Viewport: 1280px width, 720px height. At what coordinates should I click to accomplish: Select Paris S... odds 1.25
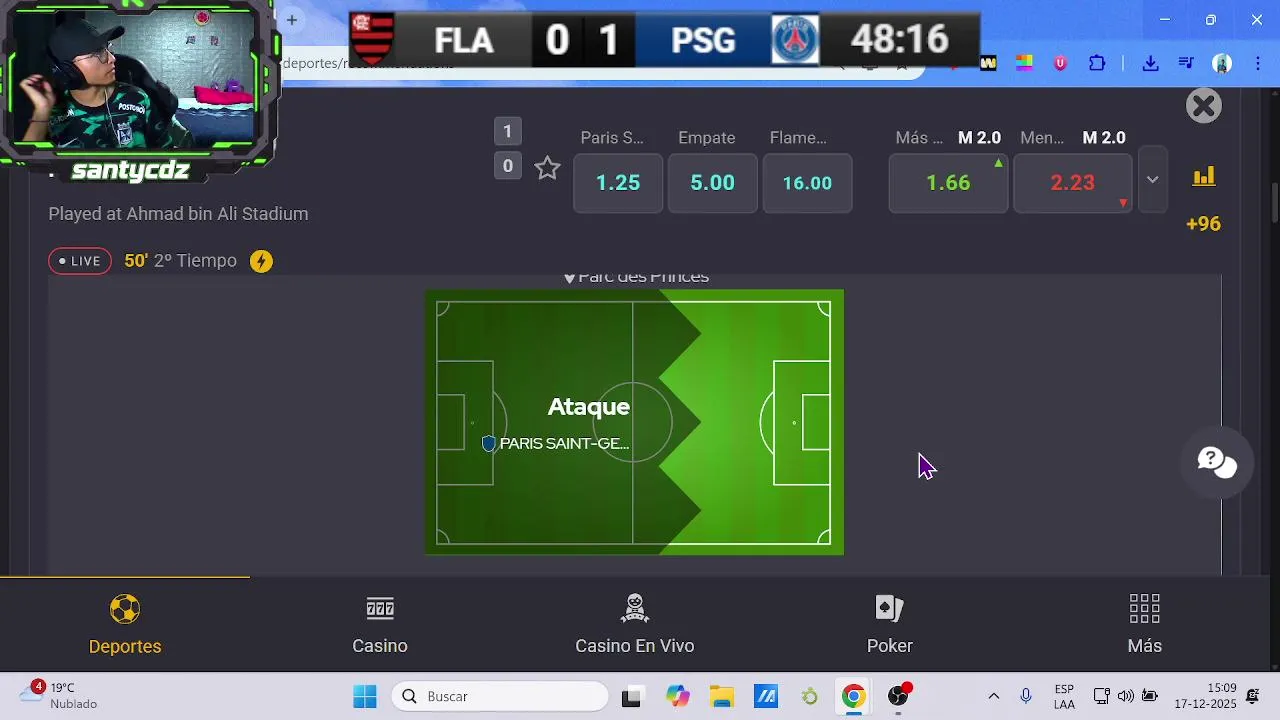[x=618, y=183]
